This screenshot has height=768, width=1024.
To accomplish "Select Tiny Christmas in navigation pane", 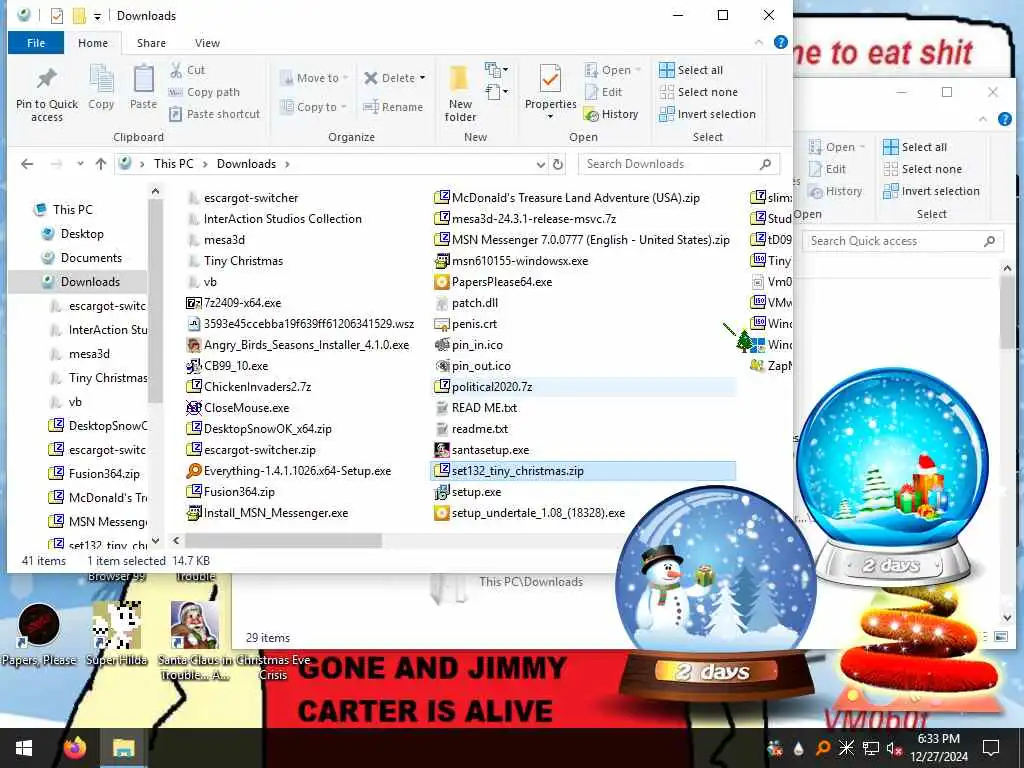I will pyautogui.click(x=108, y=378).
